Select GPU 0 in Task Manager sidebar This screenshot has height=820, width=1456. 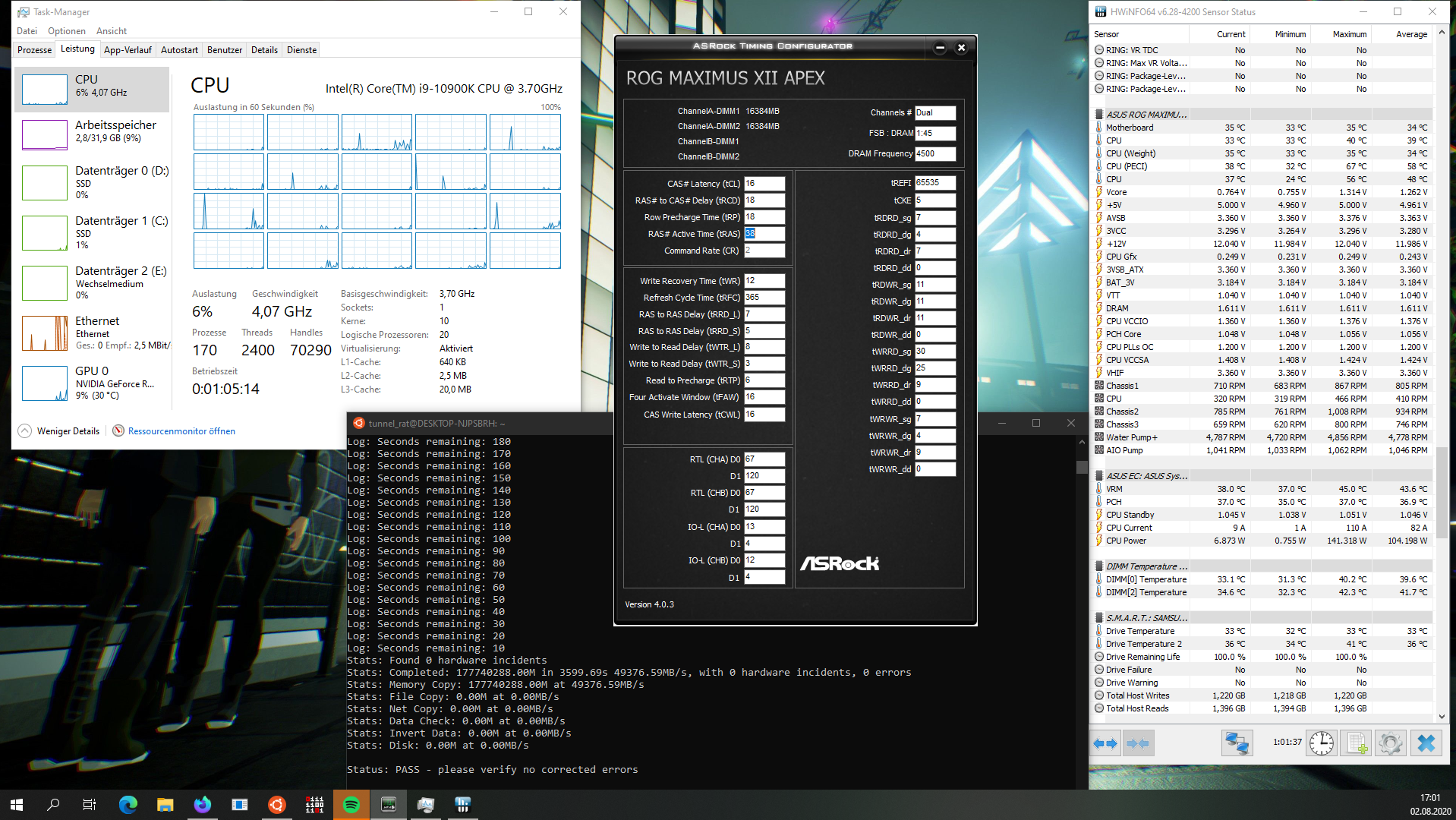[92, 383]
